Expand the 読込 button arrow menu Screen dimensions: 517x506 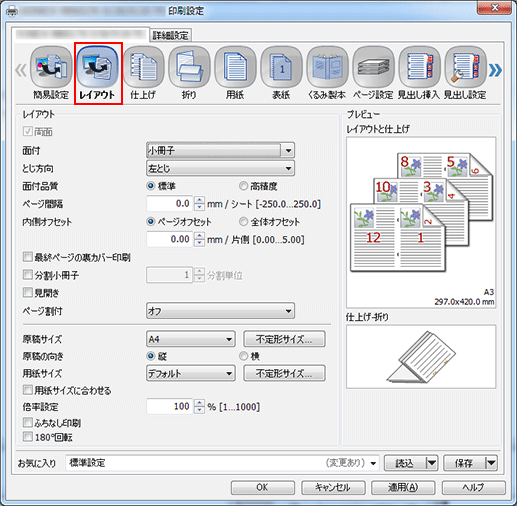click(x=432, y=463)
